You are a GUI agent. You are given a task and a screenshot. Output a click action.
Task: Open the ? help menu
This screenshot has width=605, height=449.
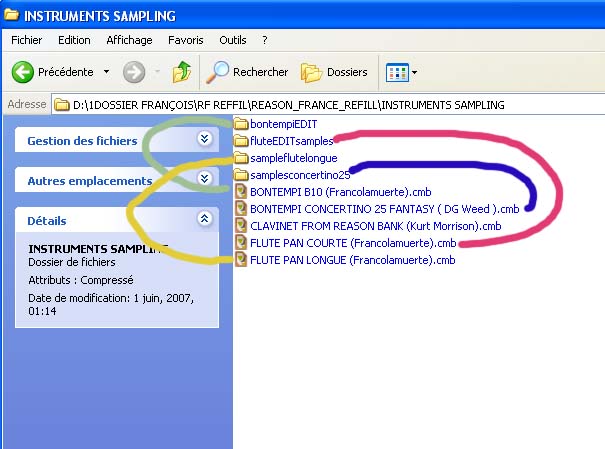265,40
